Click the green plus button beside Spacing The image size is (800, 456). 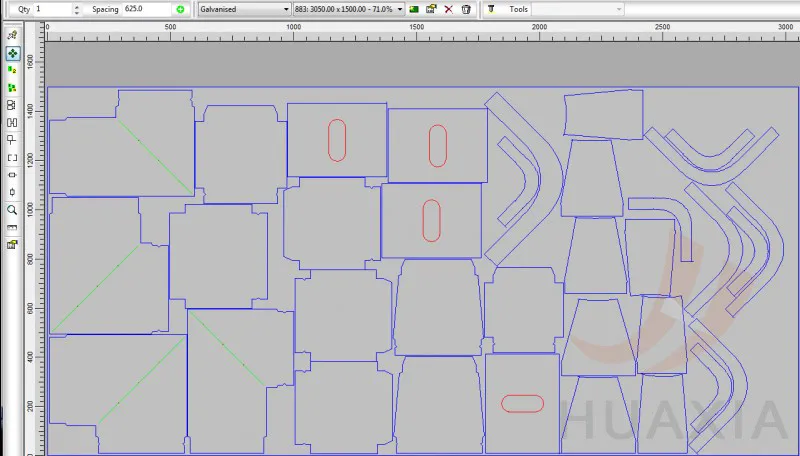180,9
